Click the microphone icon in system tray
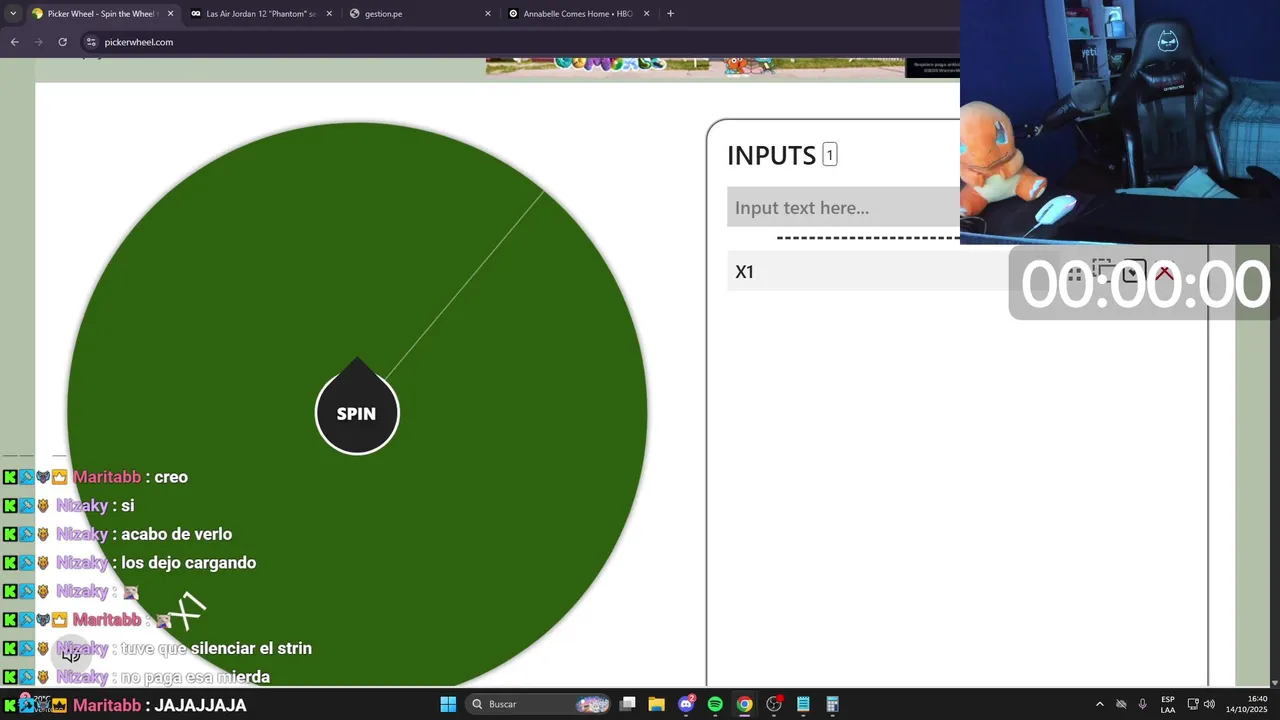Viewport: 1280px width, 720px height. tap(1143, 704)
